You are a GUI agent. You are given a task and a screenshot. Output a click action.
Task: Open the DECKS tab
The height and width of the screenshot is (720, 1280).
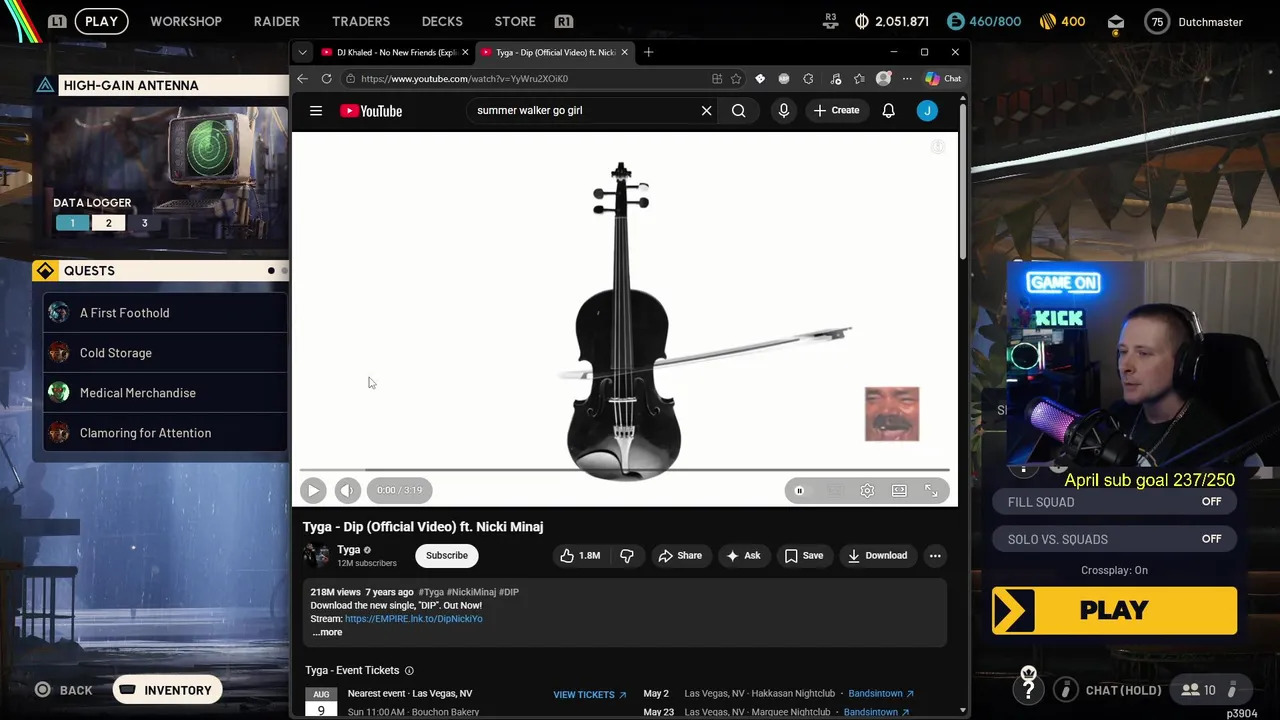pos(442,21)
